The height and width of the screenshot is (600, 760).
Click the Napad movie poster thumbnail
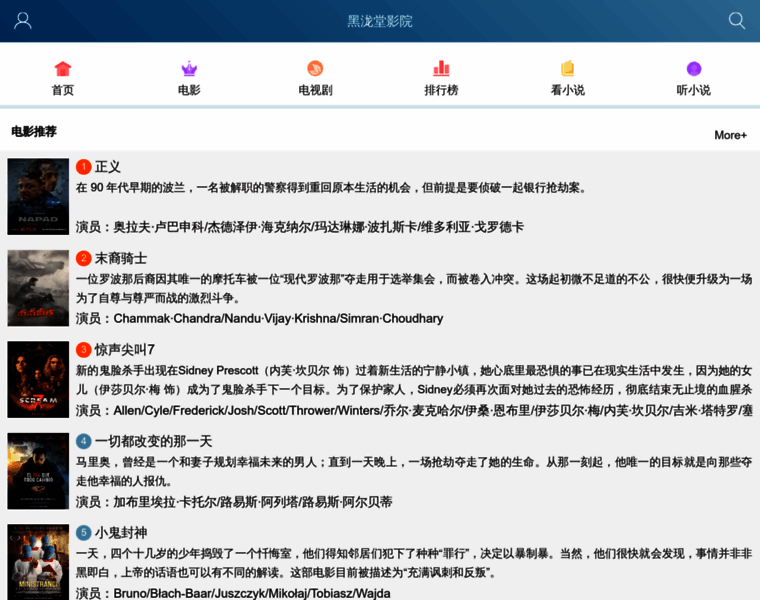pos(38,196)
